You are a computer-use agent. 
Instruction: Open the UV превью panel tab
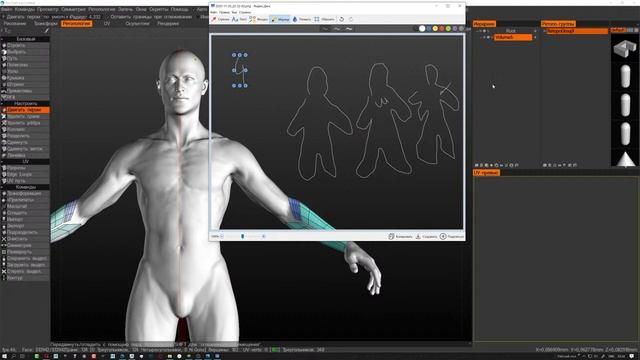[486, 173]
